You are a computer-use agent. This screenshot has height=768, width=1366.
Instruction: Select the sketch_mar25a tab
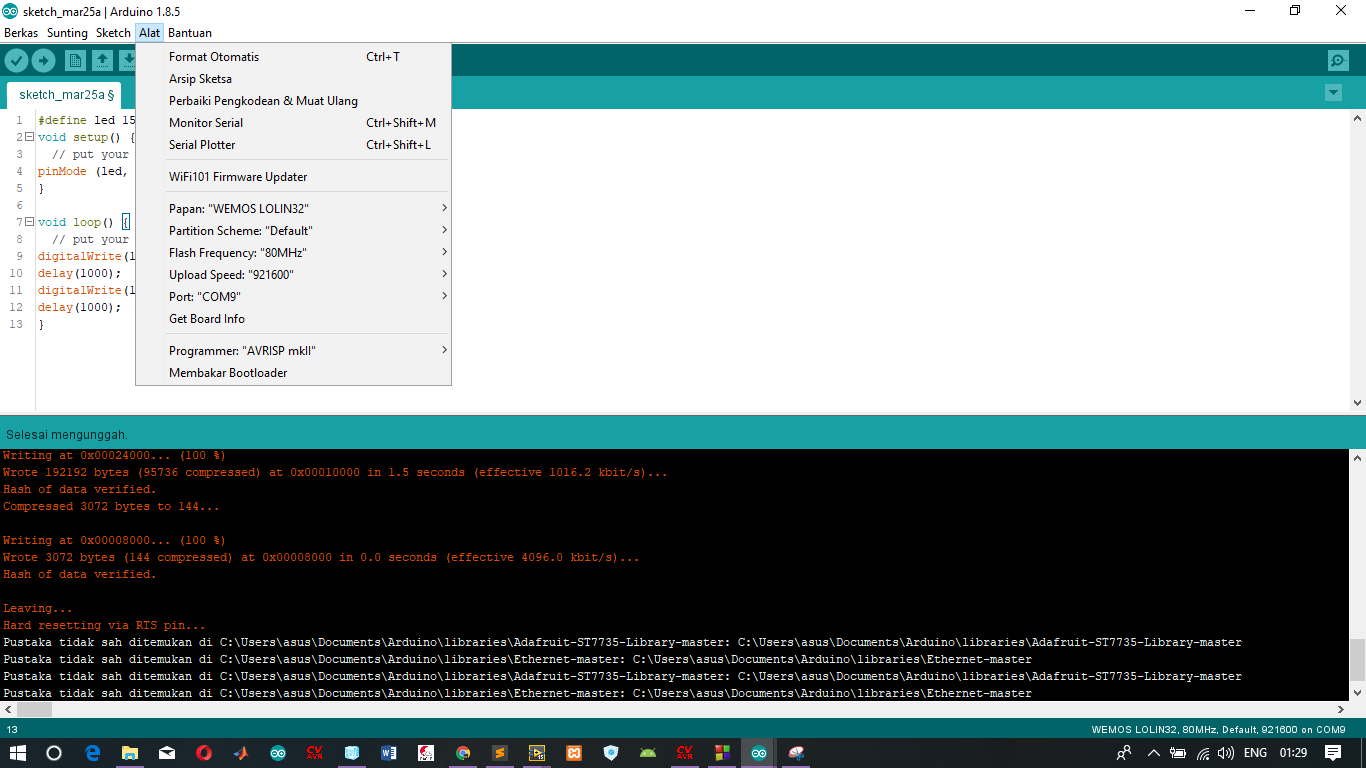[x=66, y=95]
